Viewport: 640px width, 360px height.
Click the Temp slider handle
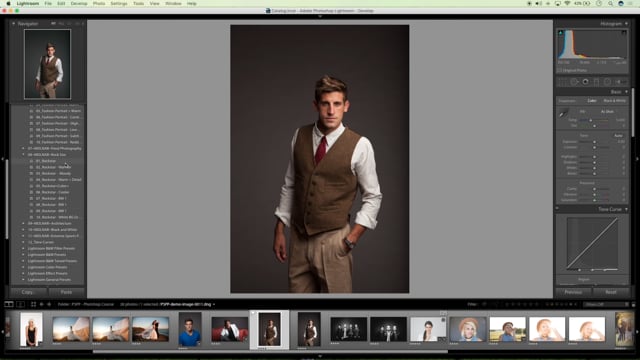591,120
